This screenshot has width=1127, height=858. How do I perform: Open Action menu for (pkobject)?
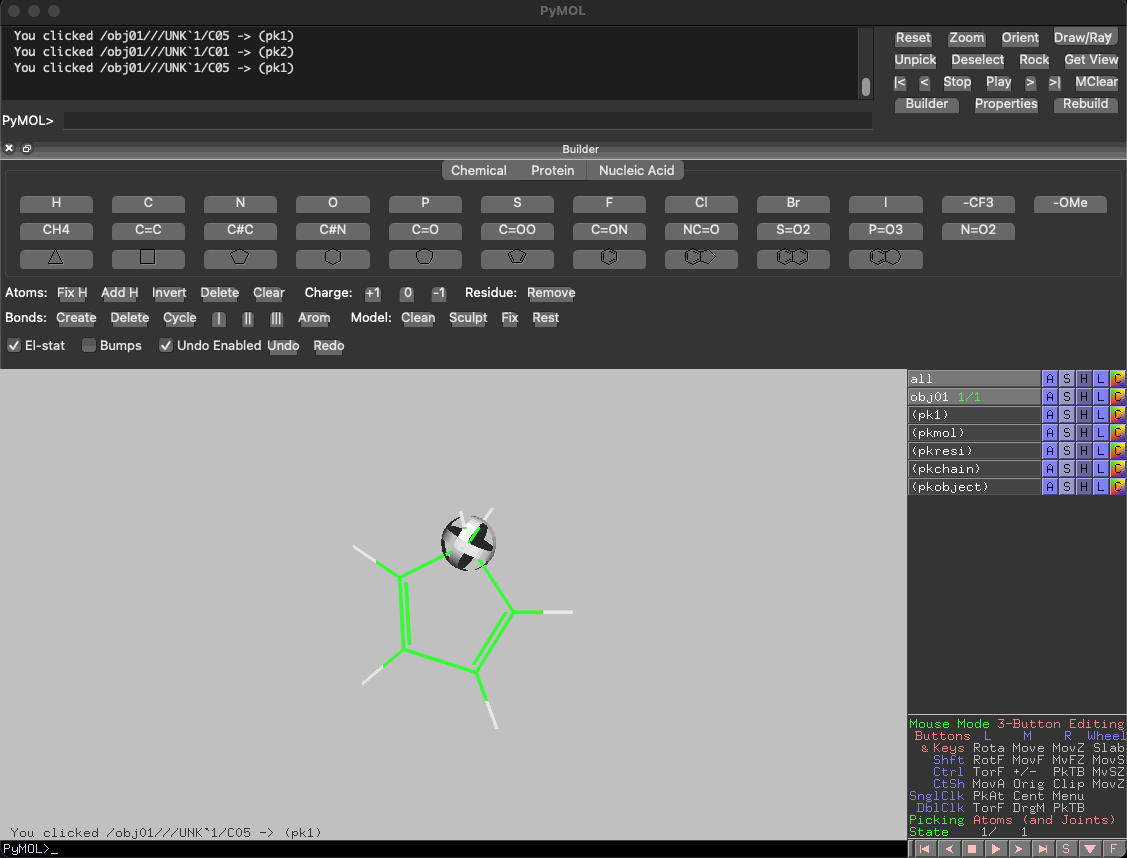[1050, 486]
